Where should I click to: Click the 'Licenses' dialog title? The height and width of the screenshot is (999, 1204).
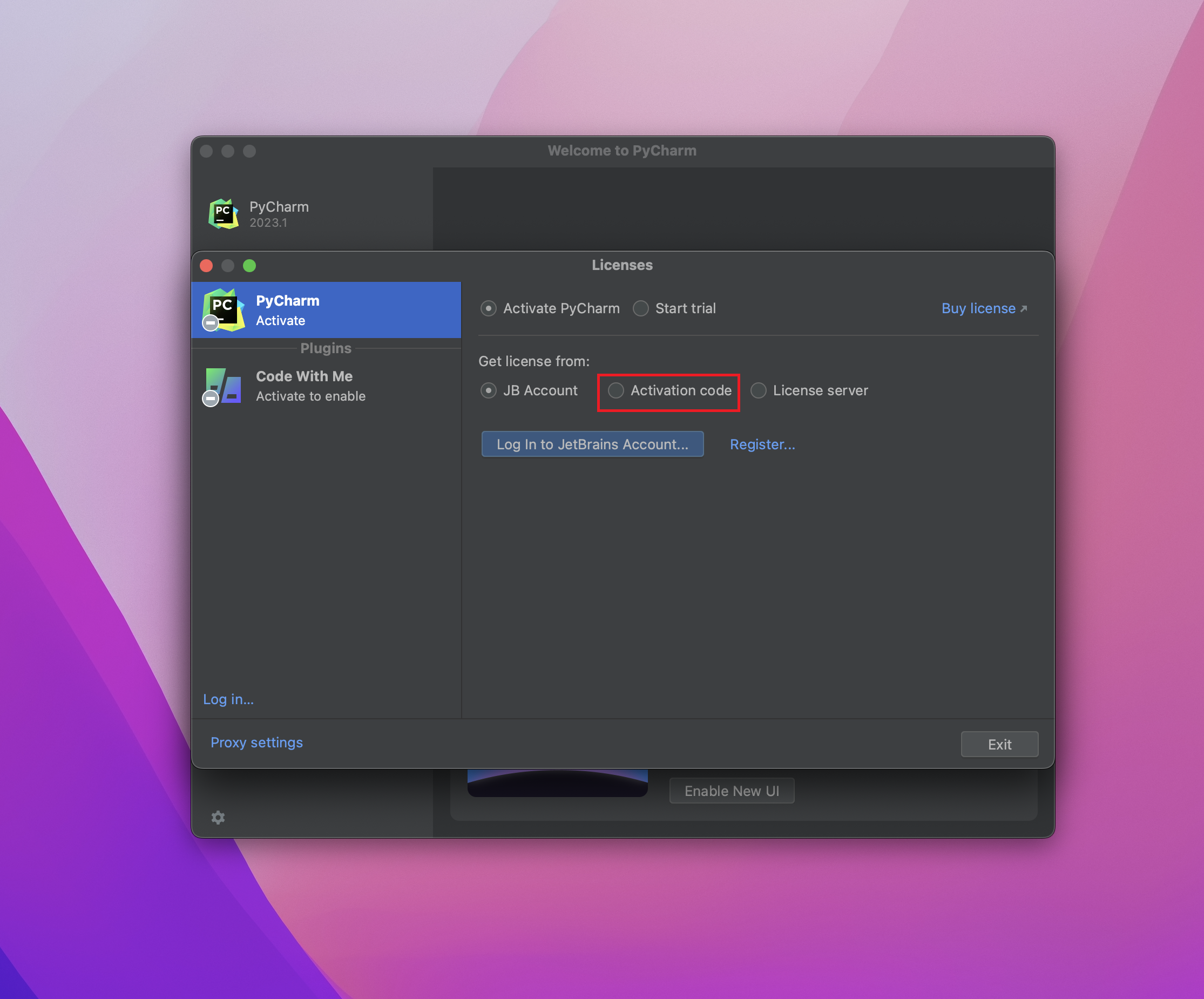pos(622,265)
